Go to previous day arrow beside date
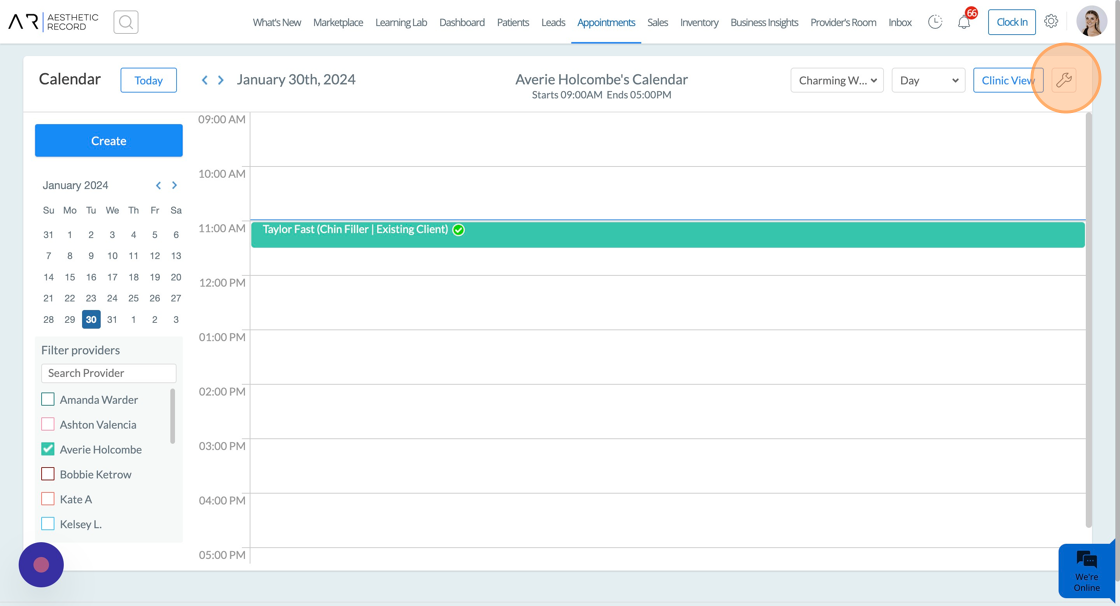Screen dimensions: 1120x606 pyautogui.click(x=204, y=80)
